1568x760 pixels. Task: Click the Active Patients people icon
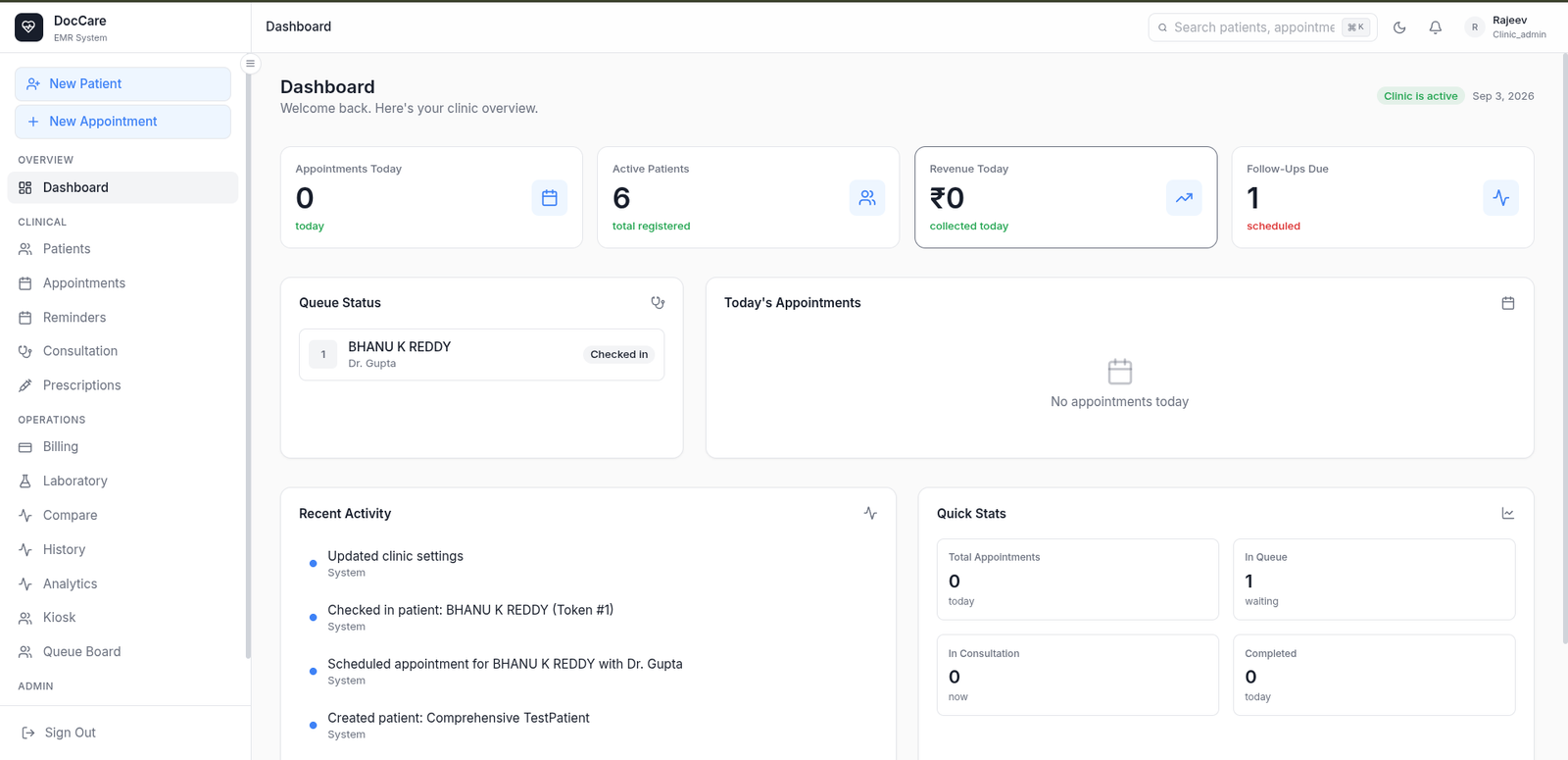867,198
